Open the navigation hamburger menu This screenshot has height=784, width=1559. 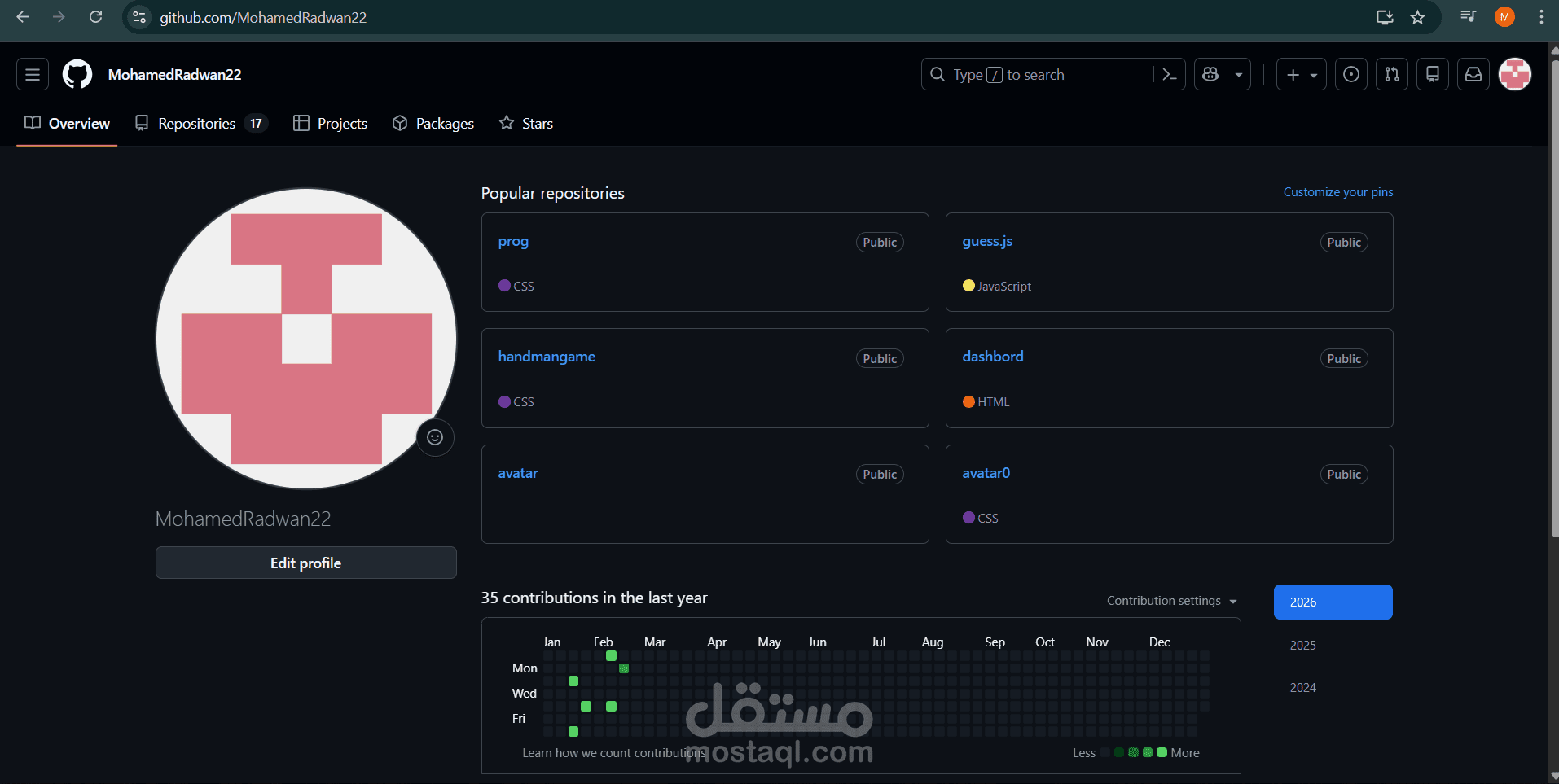(32, 74)
